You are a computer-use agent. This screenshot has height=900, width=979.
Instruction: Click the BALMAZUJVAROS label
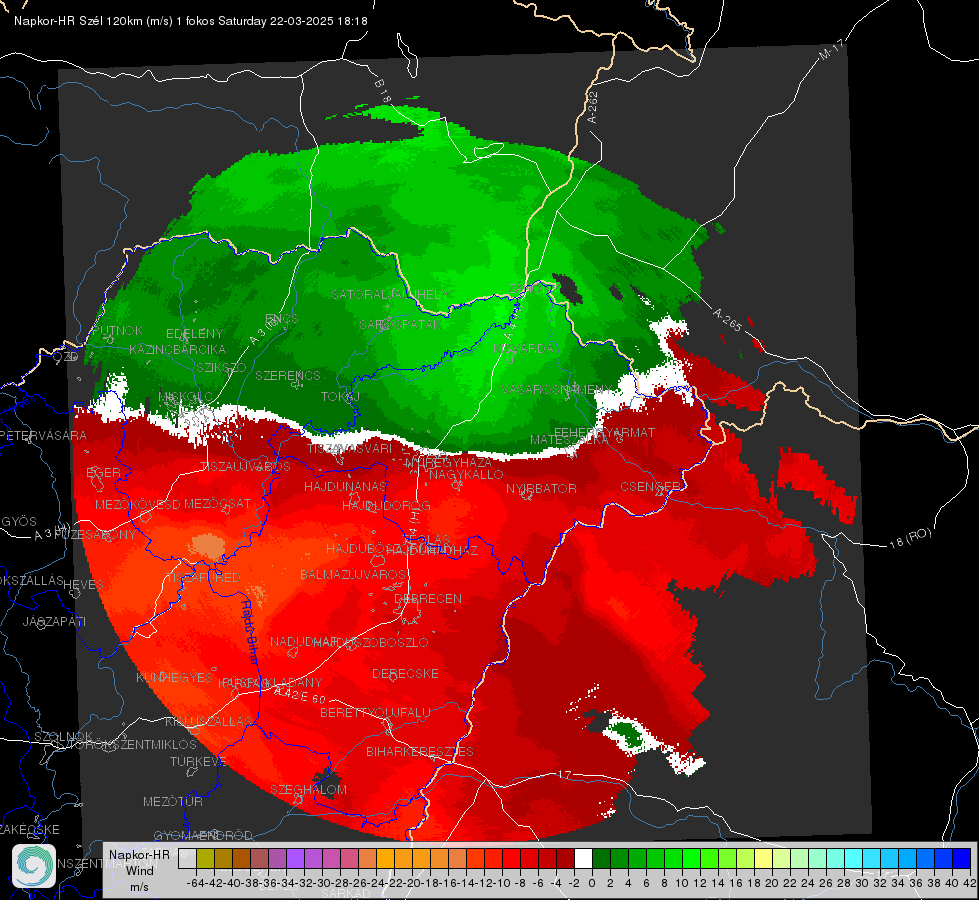[353, 574]
